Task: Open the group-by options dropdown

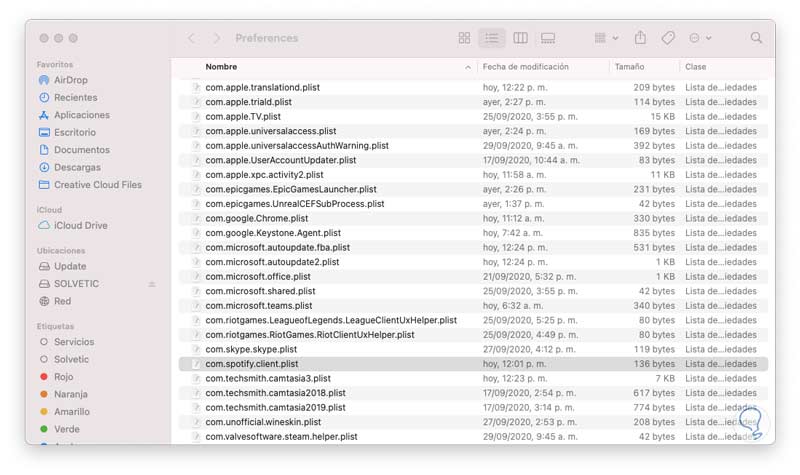Action: [606, 38]
